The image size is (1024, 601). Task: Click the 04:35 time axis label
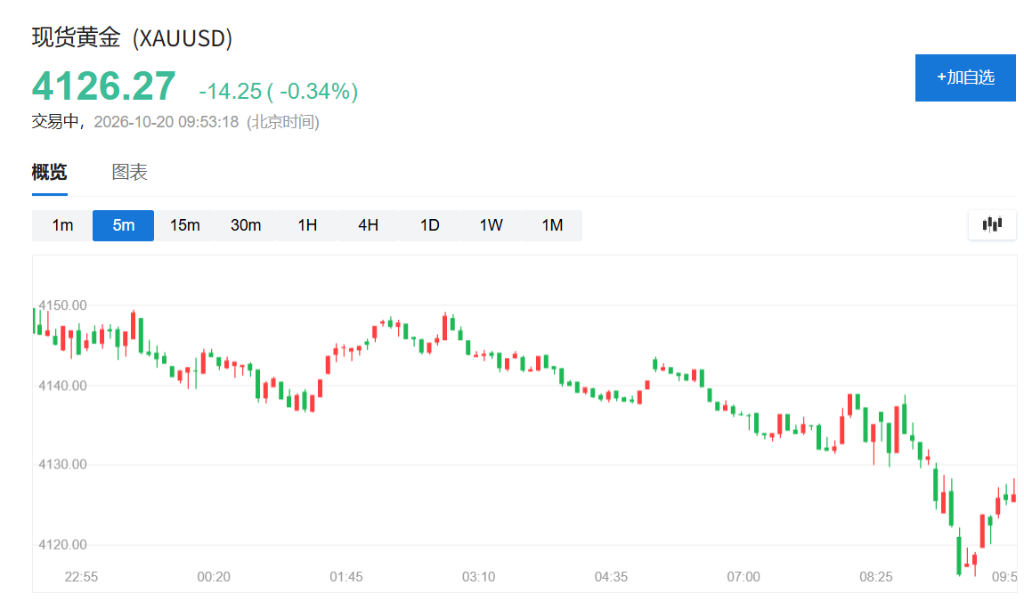click(x=611, y=577)
